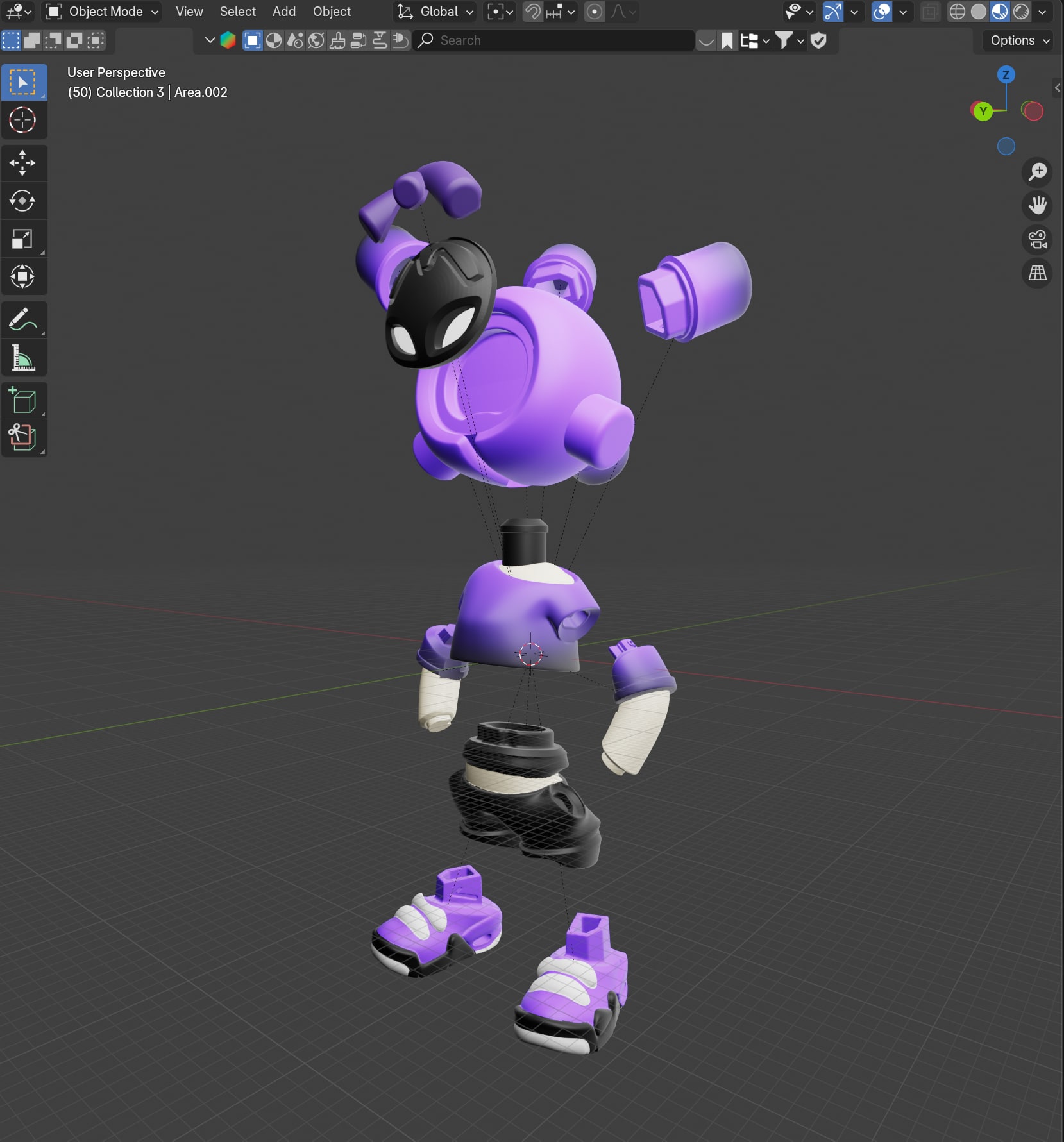Open the pivot point dropdown

tap(500, 12)
